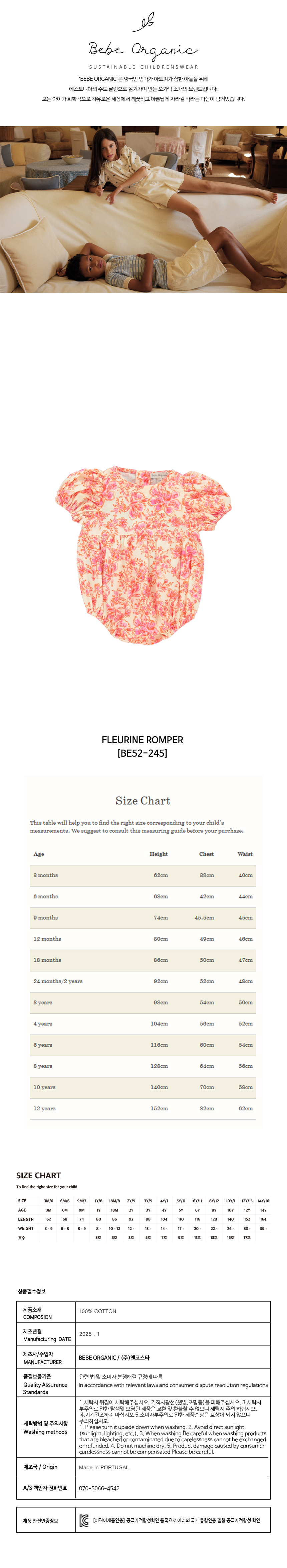Click the Waist column header
Image resolution: width=287 pixels, height=1568 pixels.
tap(245, 854)
